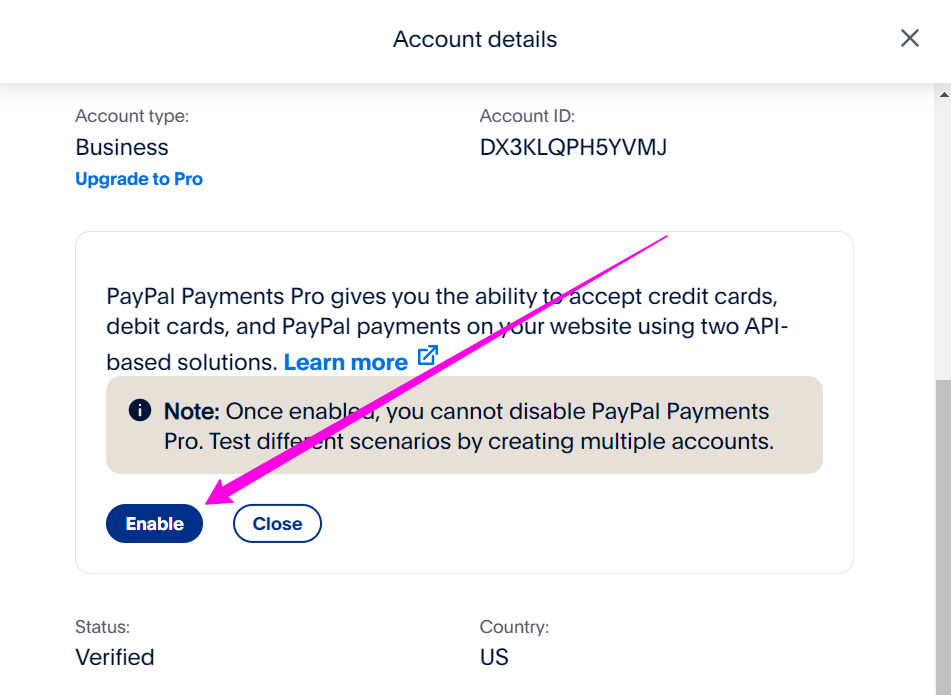Enable PayPal Payments Pro
Screen dimensions: 951x695
154,523
